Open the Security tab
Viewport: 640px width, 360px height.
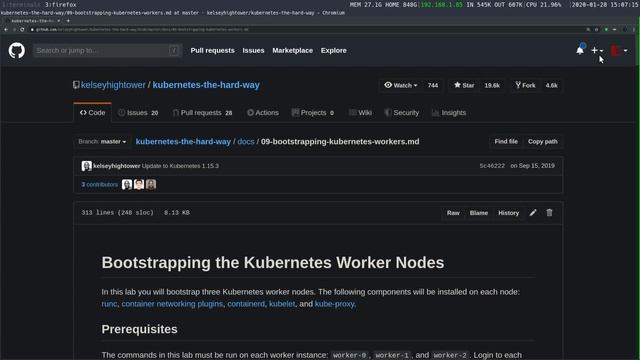coord(402,113)
